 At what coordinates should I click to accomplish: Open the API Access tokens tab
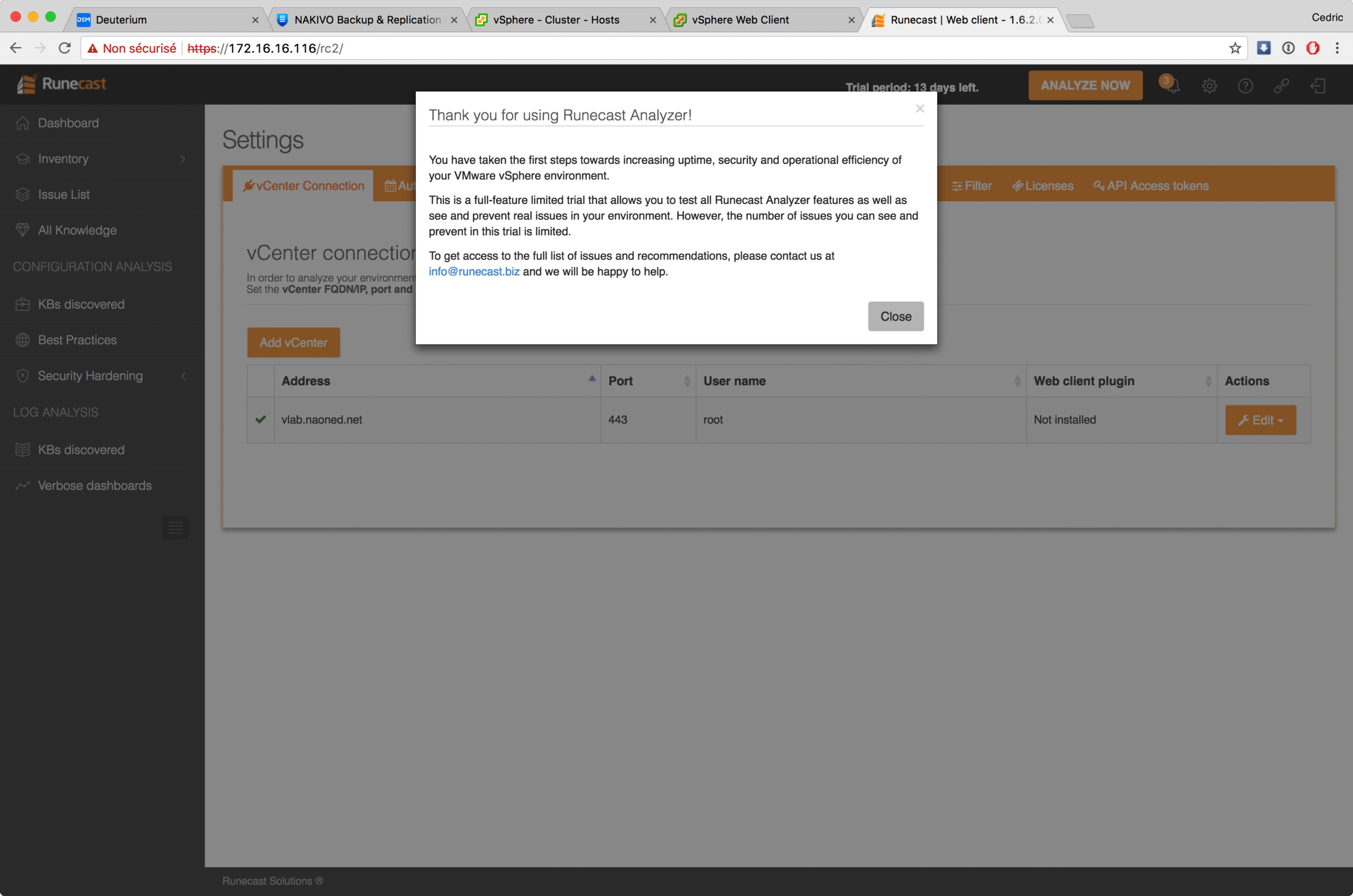click(1151, 186)
